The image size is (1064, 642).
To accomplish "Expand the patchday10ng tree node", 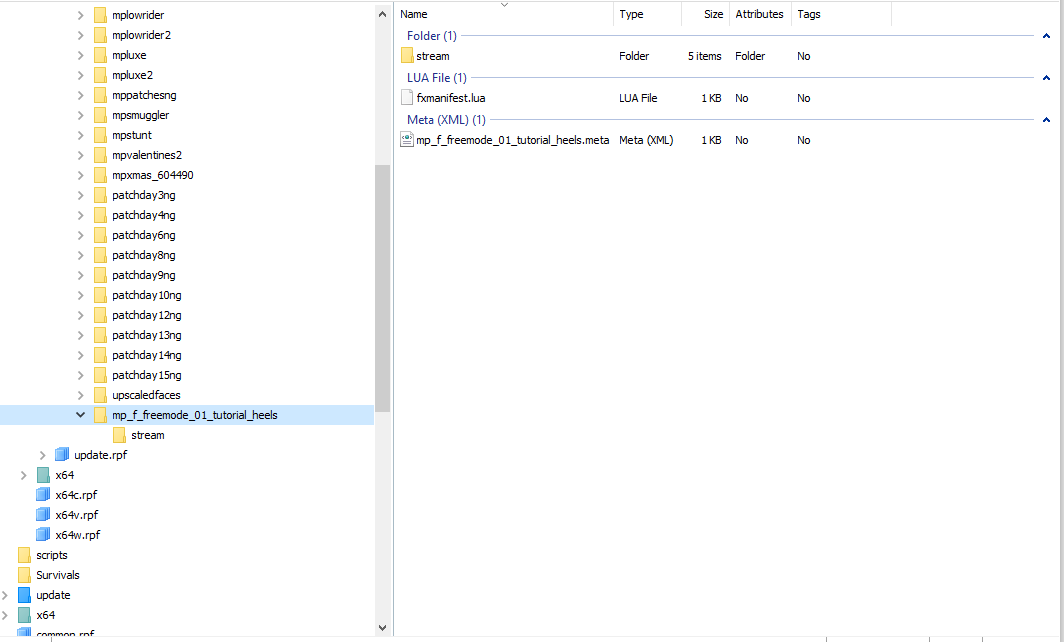I will click(80, 295).
